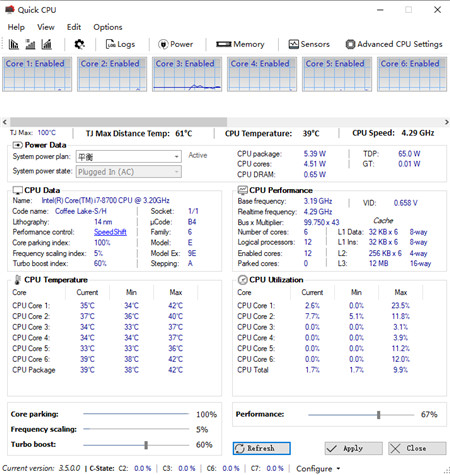Image resolution: width=450 pixels, height=475 pixels.
Task: Click the second chart toolbar icon
Action: click(30, 44)
